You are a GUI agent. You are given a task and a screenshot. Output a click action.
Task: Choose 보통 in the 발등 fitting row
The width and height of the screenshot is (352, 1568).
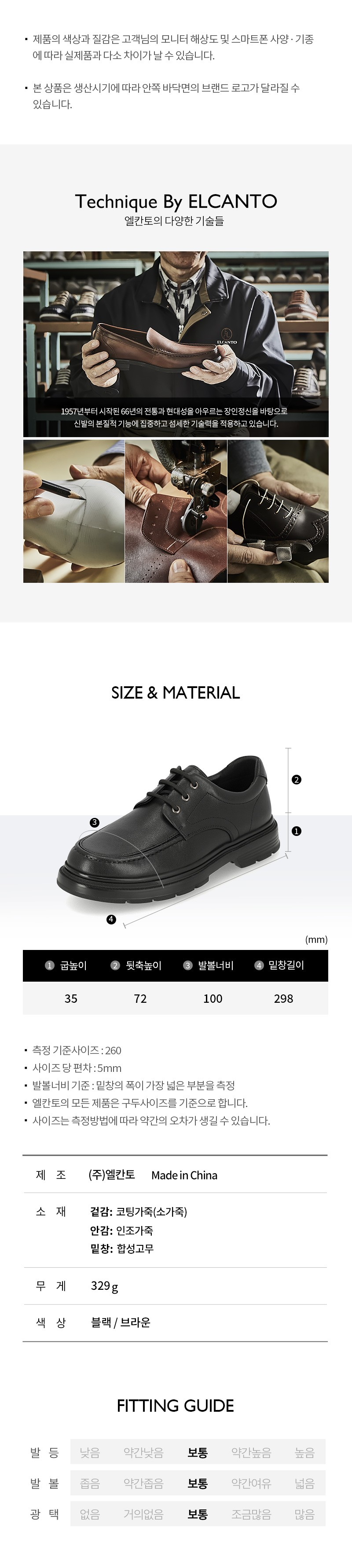coord(198,1453)
